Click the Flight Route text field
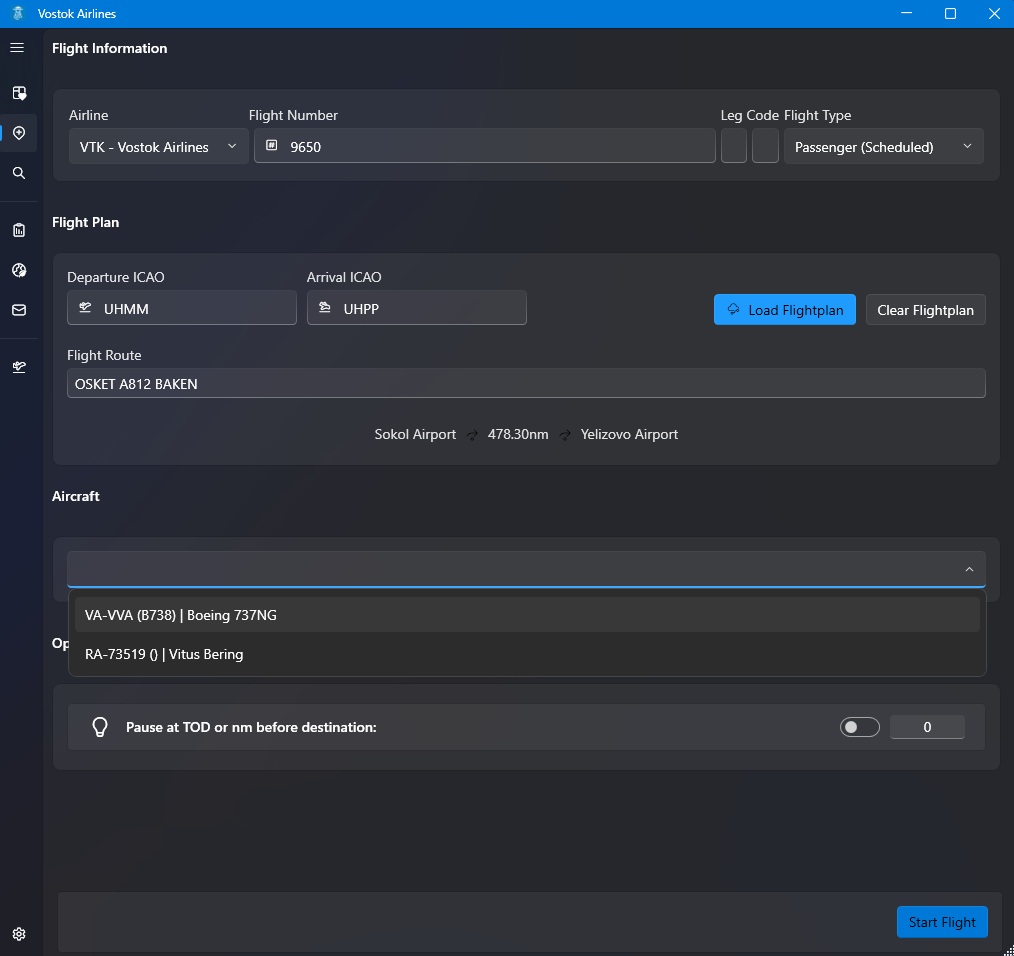Image resolution: width=1014 pixels, height=956 pixels. click(526, 384)
